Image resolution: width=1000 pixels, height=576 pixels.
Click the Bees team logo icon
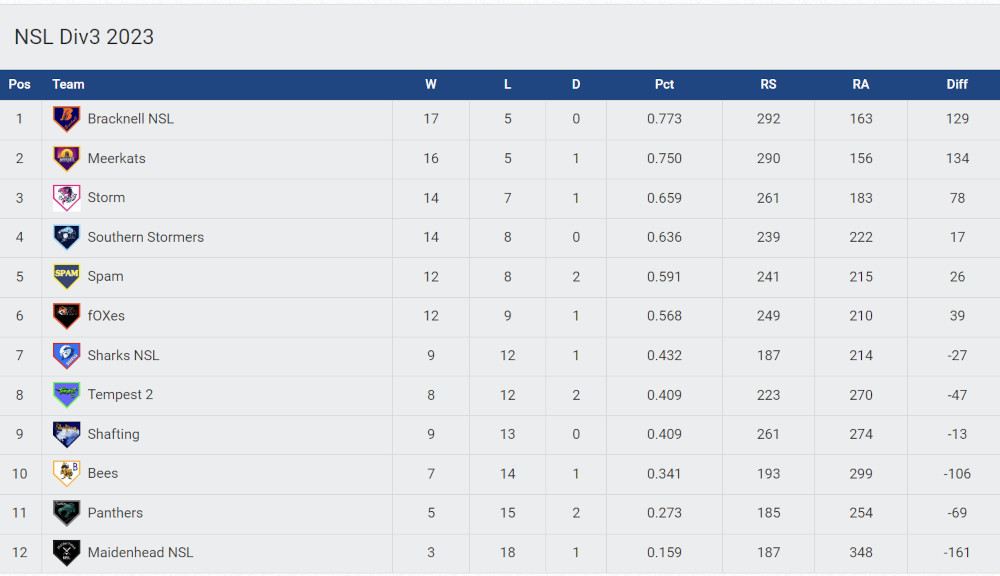66,473
